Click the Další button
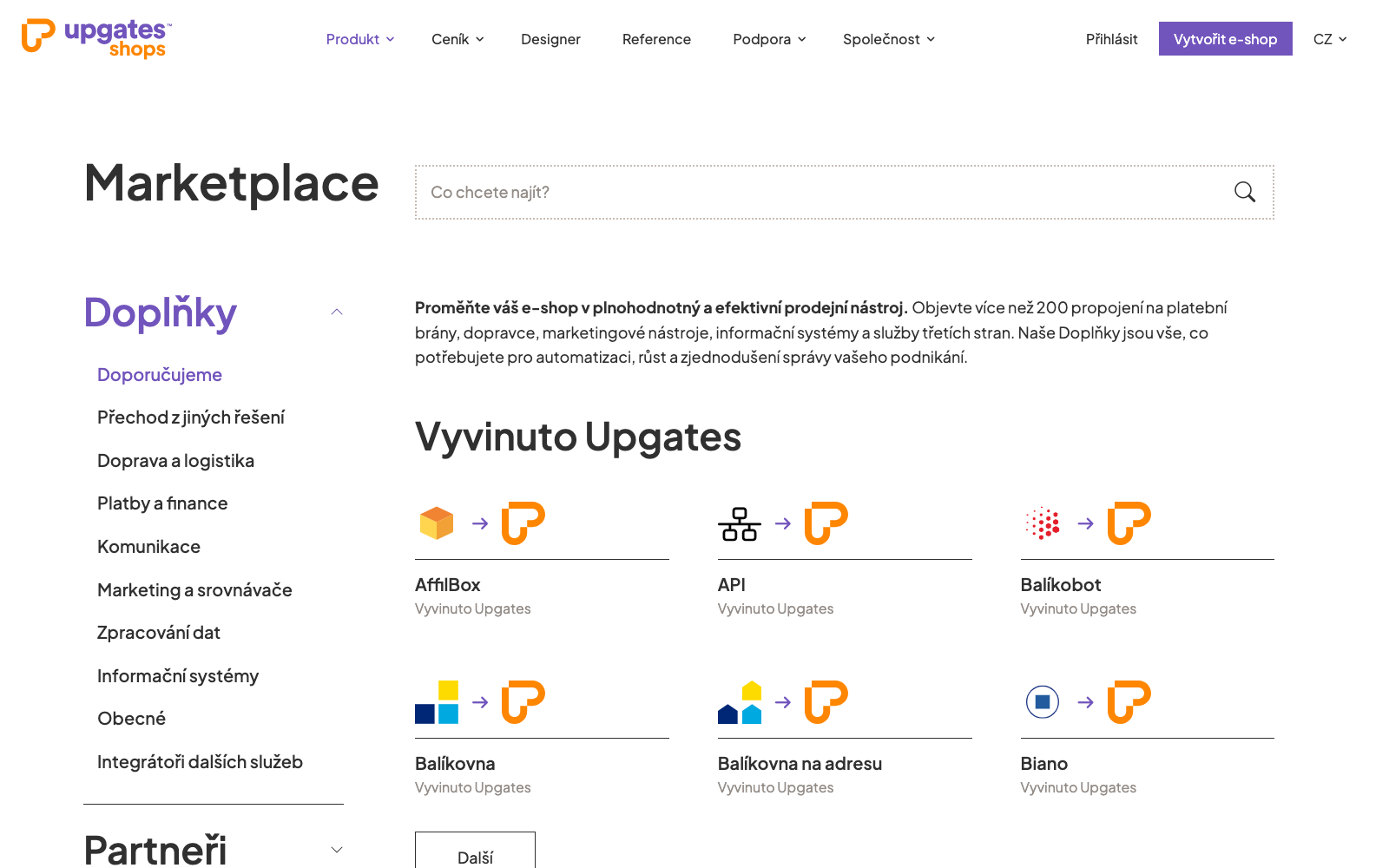Screen dimensions: 1389x868 (475, 851)
